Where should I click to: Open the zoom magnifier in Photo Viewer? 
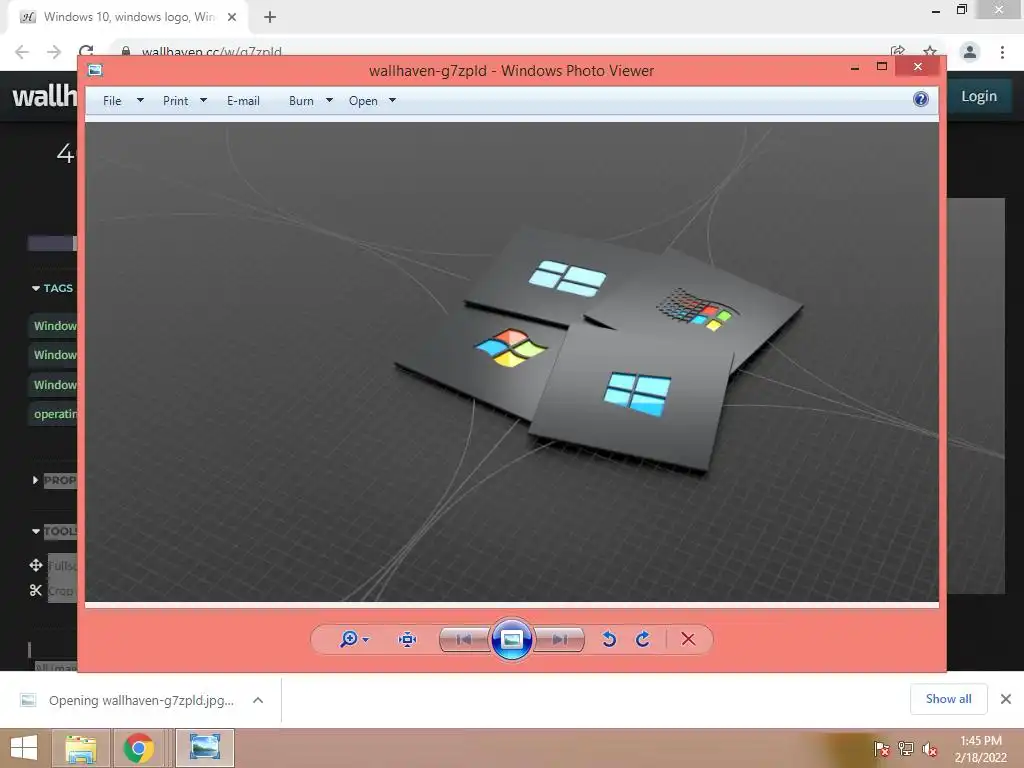tap(349, 639)
